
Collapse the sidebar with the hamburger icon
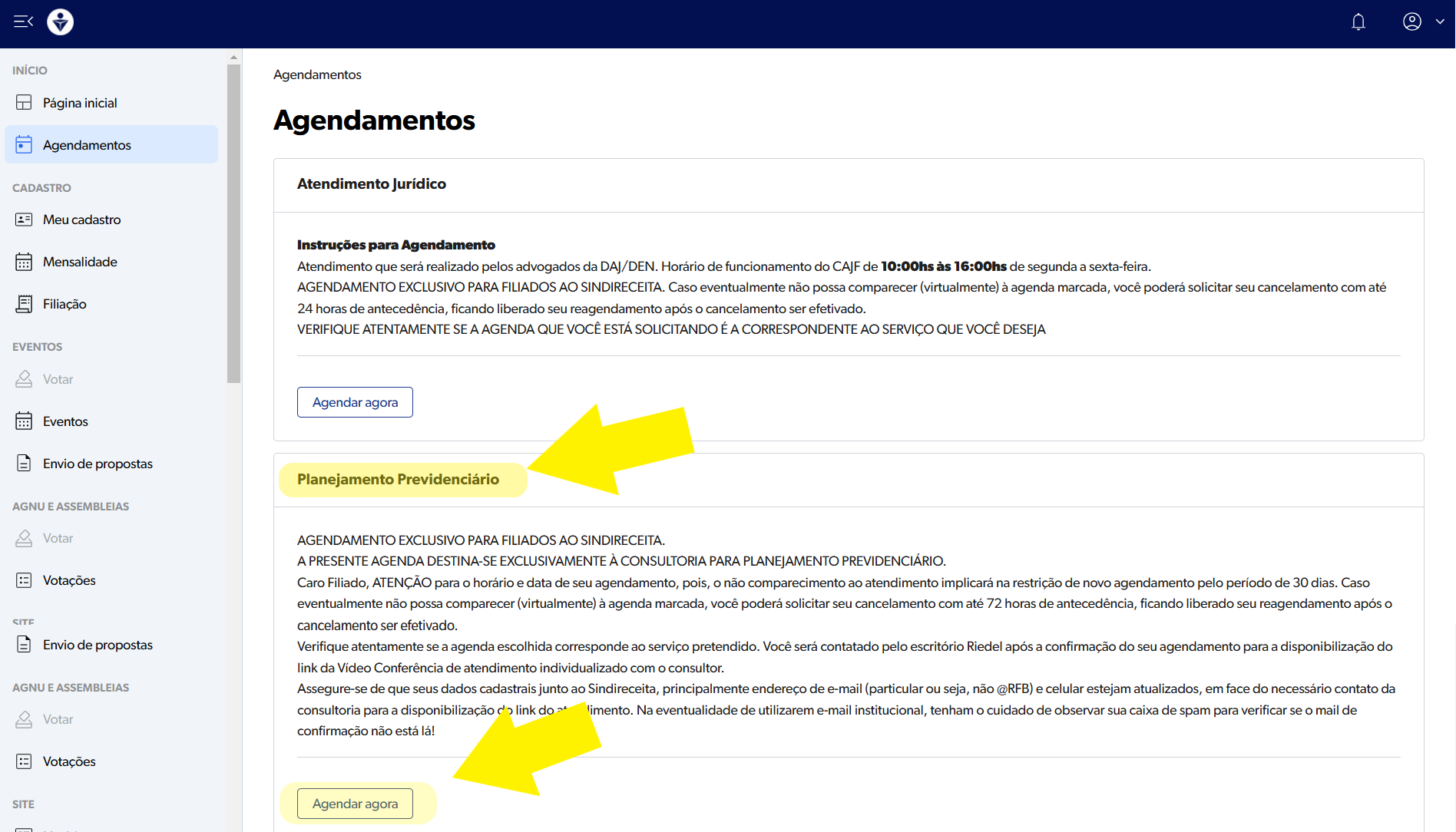click(23, 21)
